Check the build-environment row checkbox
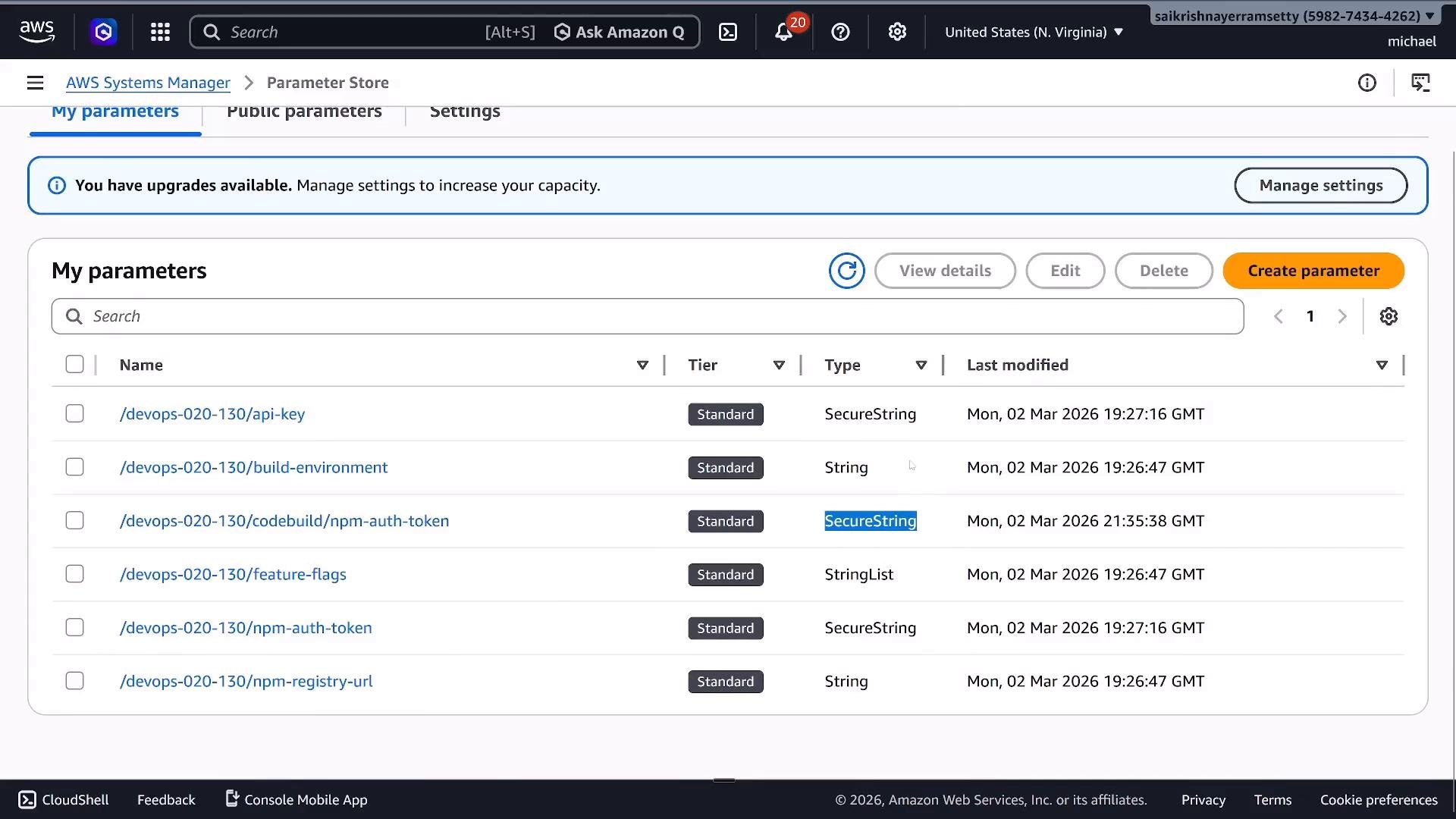The width and height of the screenshot is (1456, 819). 74,467
